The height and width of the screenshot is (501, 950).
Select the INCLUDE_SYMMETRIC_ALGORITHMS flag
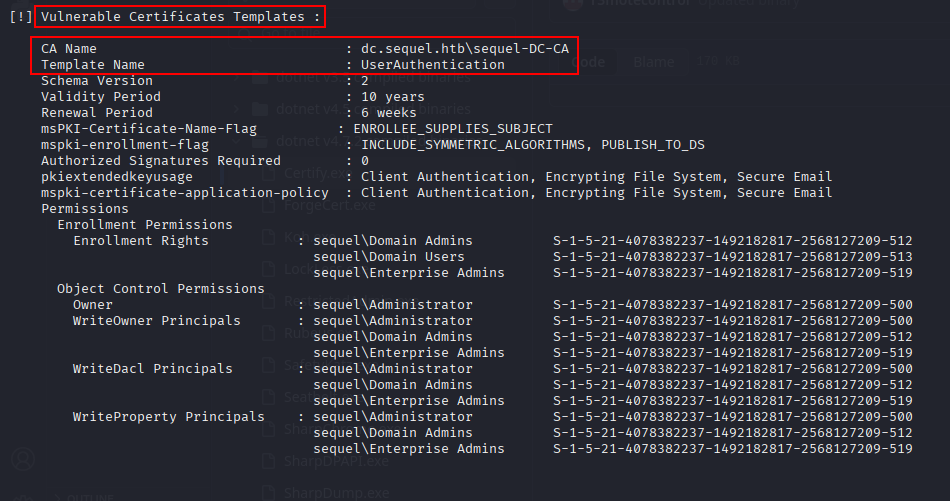point(473,145)
